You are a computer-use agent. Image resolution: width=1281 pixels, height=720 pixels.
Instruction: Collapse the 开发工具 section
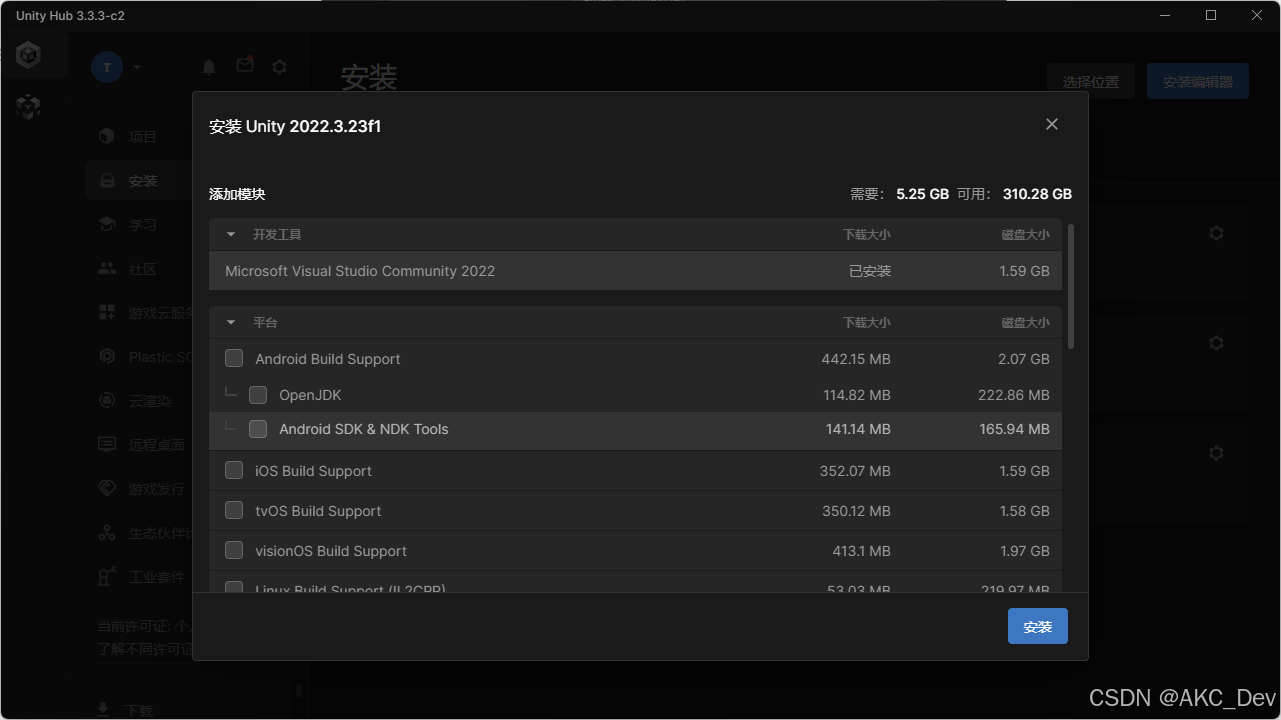coord(231,234)
